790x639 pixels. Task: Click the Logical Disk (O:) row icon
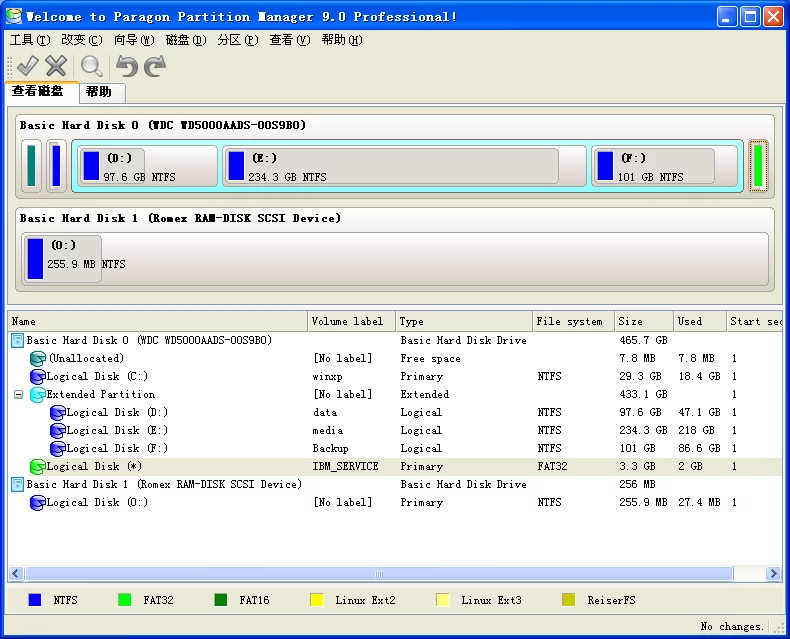pos(38,502)
